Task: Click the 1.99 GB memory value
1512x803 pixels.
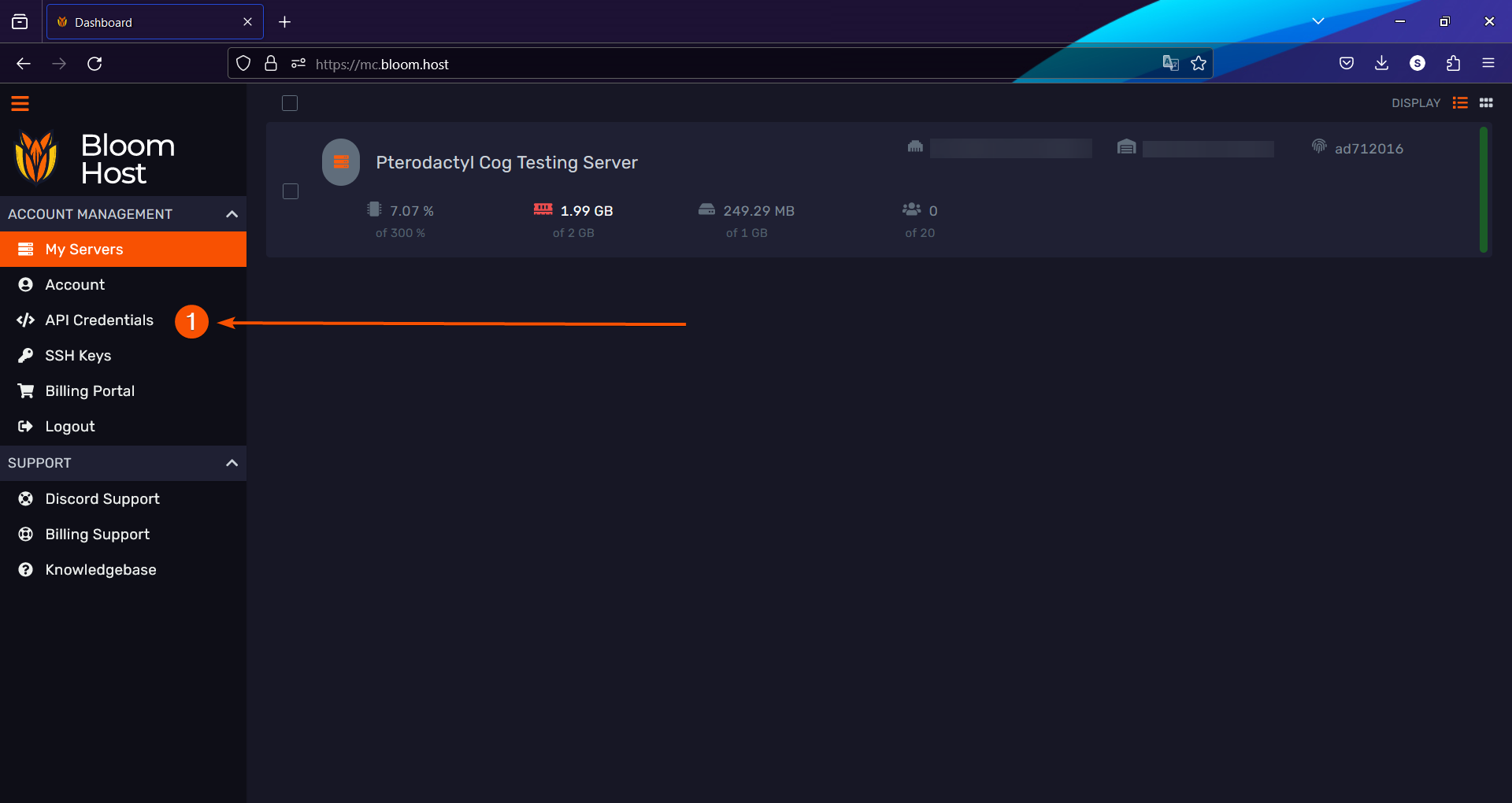Action: pyautogui.click(x=587, y=211)
